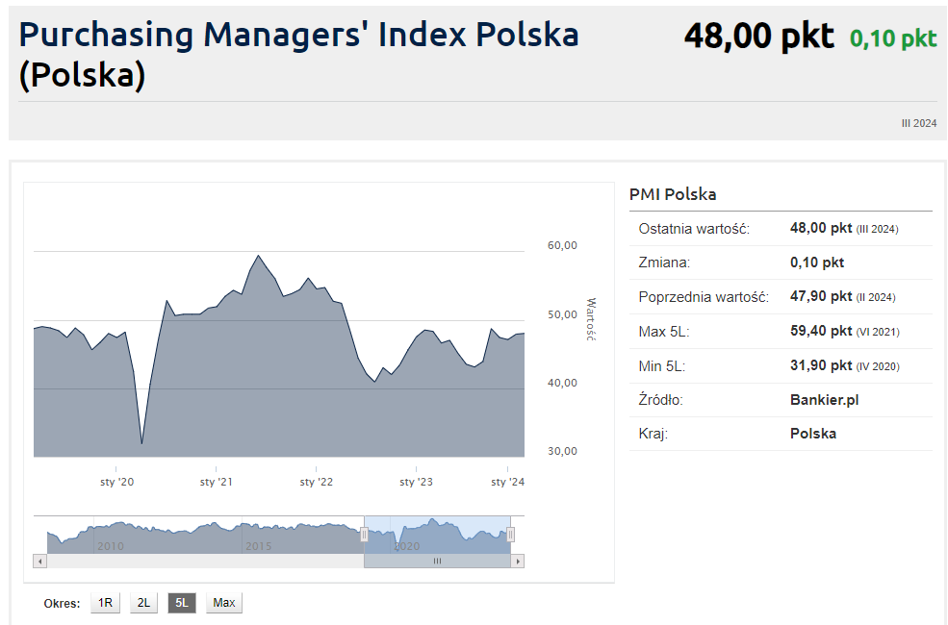Click the Max 5L value 59,40 pkt
Screen dimensions: 948x625
(x=821, y=331)
